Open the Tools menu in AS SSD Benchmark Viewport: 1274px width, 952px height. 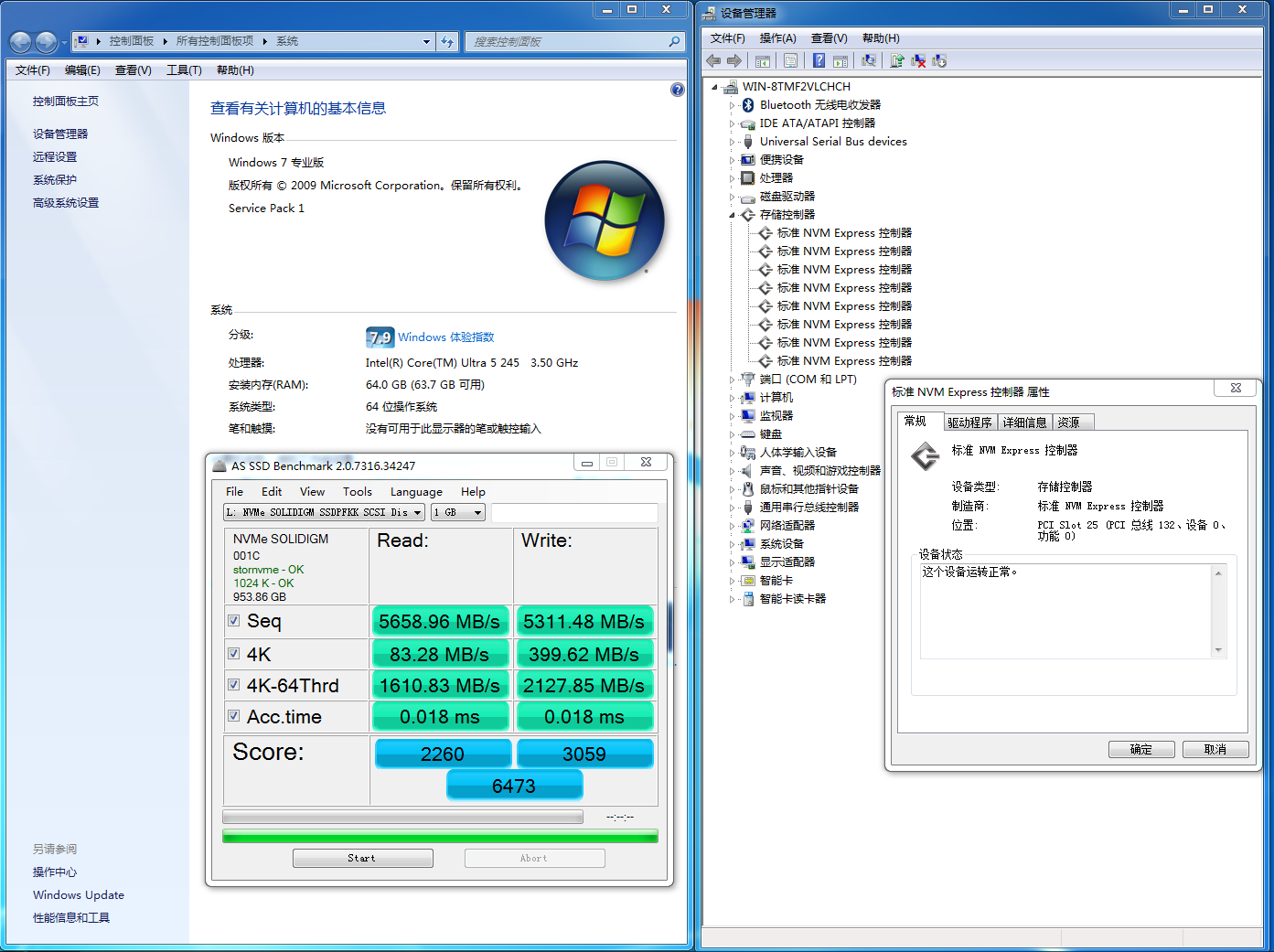(358, 492)
